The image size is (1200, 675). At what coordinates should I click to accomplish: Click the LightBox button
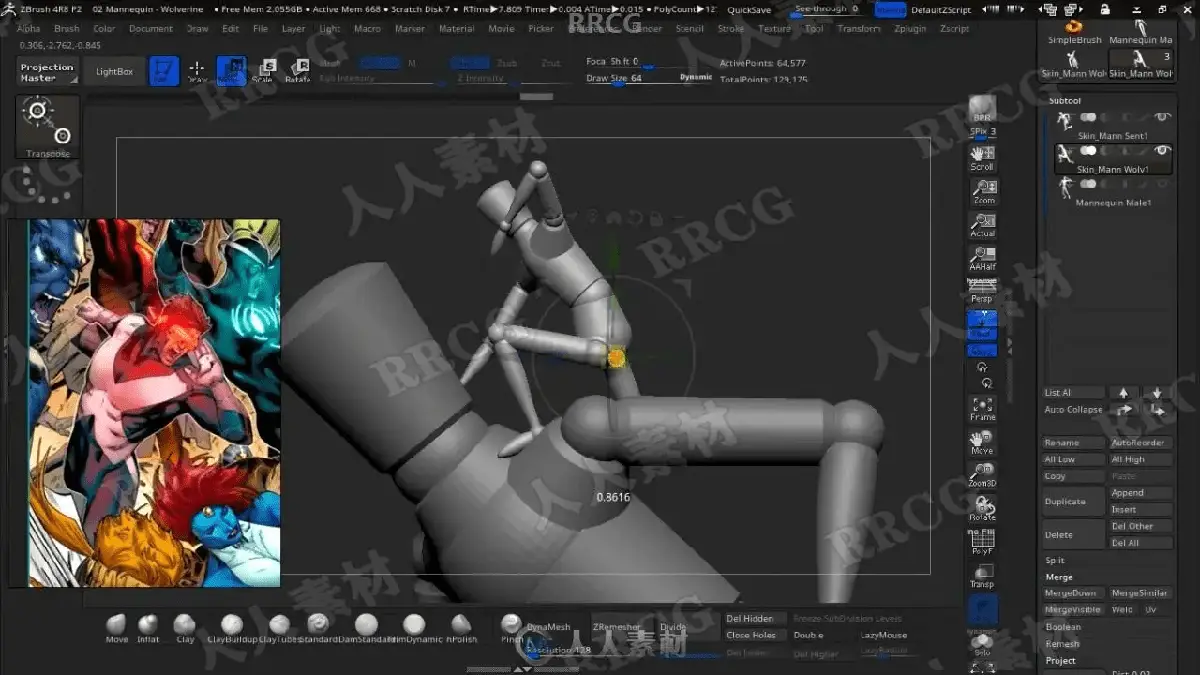[x=114, y=72]
